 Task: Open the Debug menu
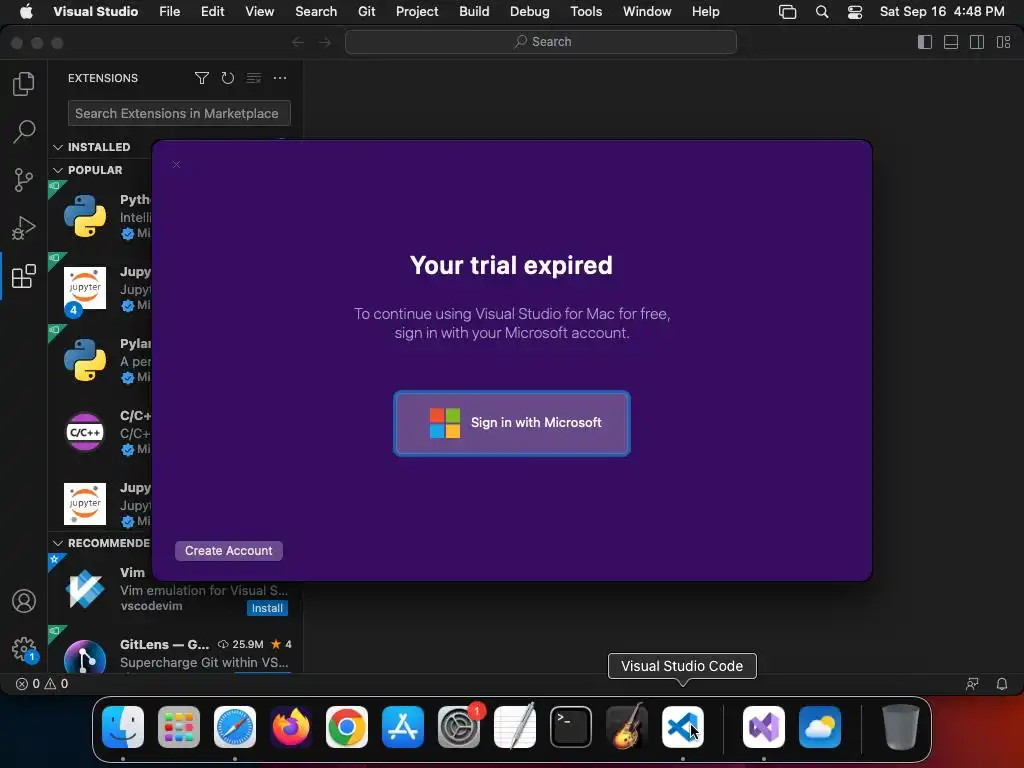[x=530, y=11]
